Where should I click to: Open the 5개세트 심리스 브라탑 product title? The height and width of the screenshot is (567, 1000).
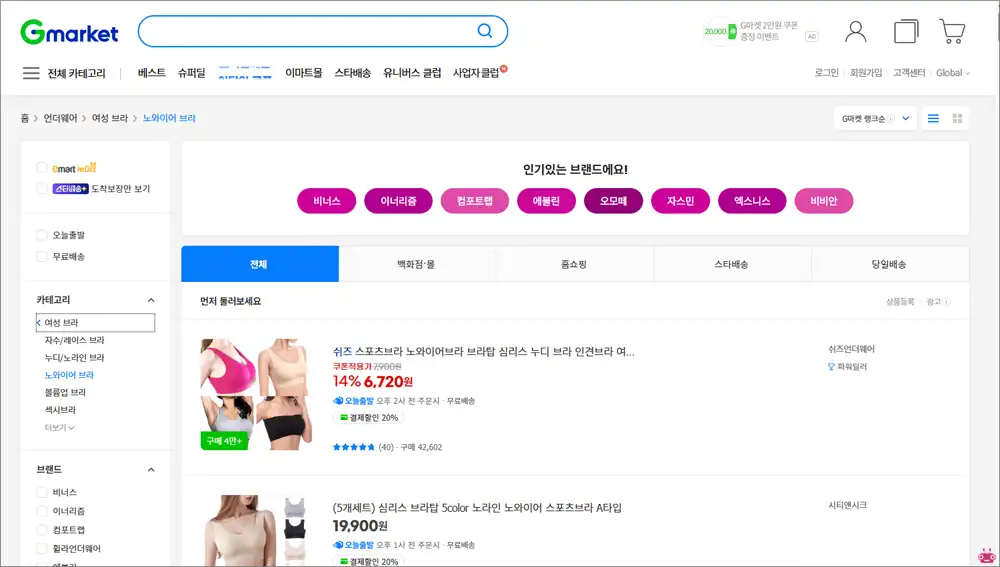point(477,508)
